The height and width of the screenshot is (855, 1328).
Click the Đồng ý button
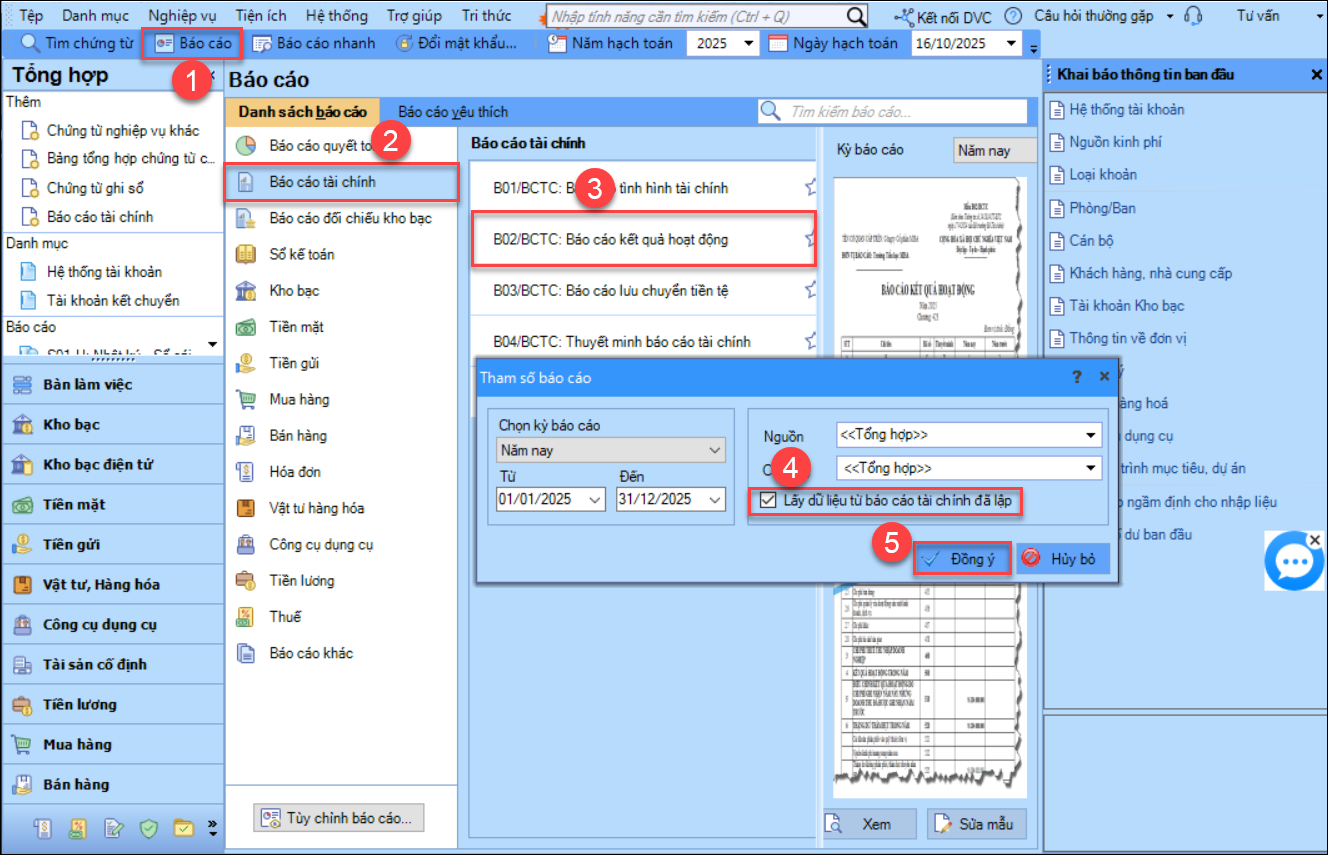point(961,559)
